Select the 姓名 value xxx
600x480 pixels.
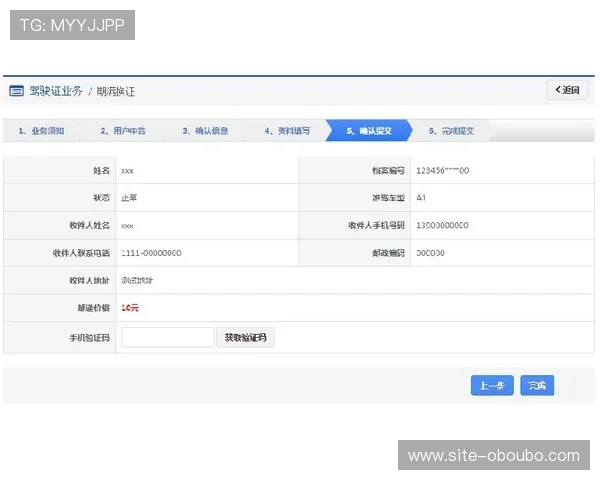click(127, 171)
